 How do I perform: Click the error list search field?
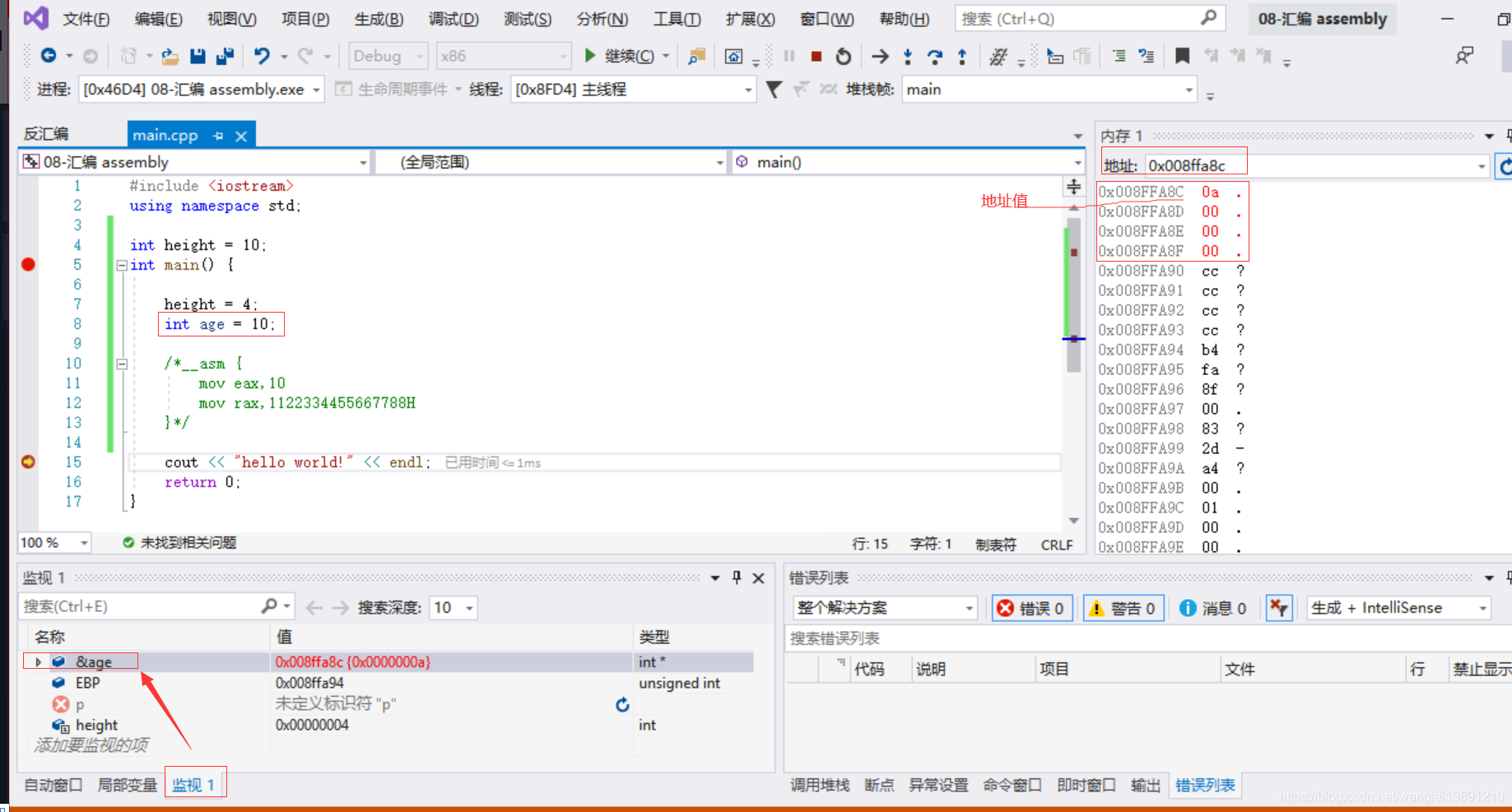[1148, 638]
